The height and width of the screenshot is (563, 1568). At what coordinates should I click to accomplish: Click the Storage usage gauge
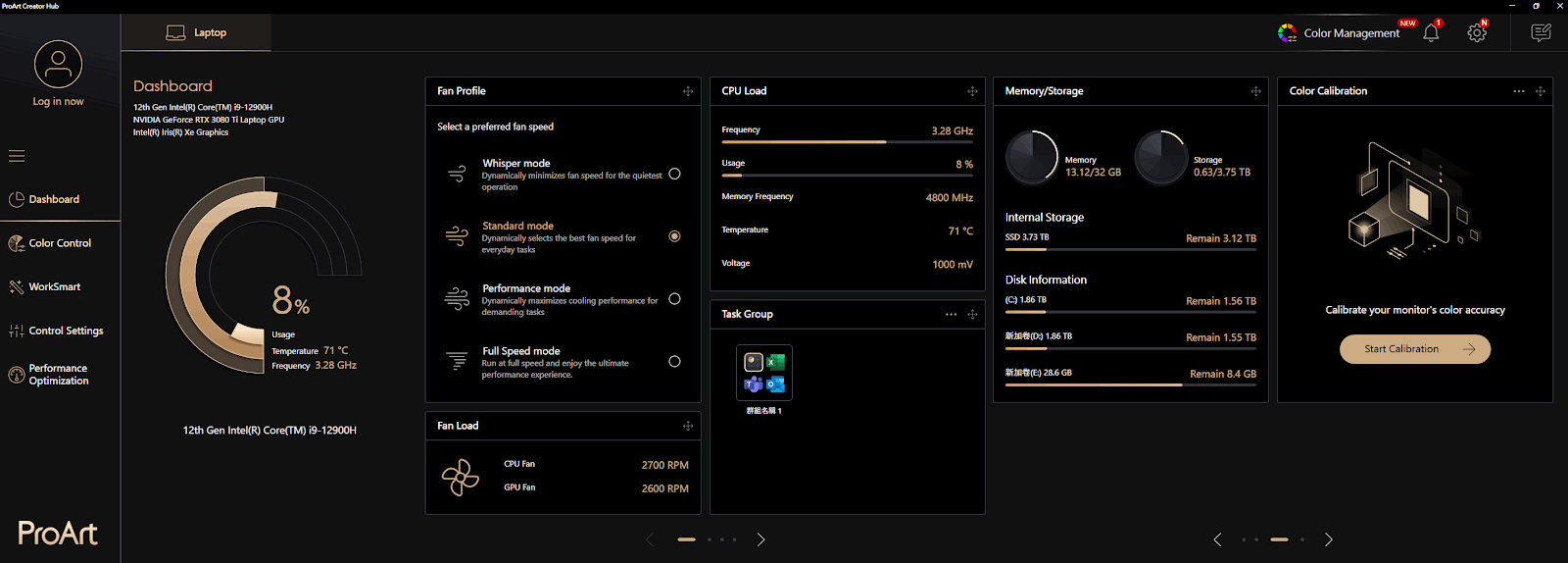coord(1161,158)
